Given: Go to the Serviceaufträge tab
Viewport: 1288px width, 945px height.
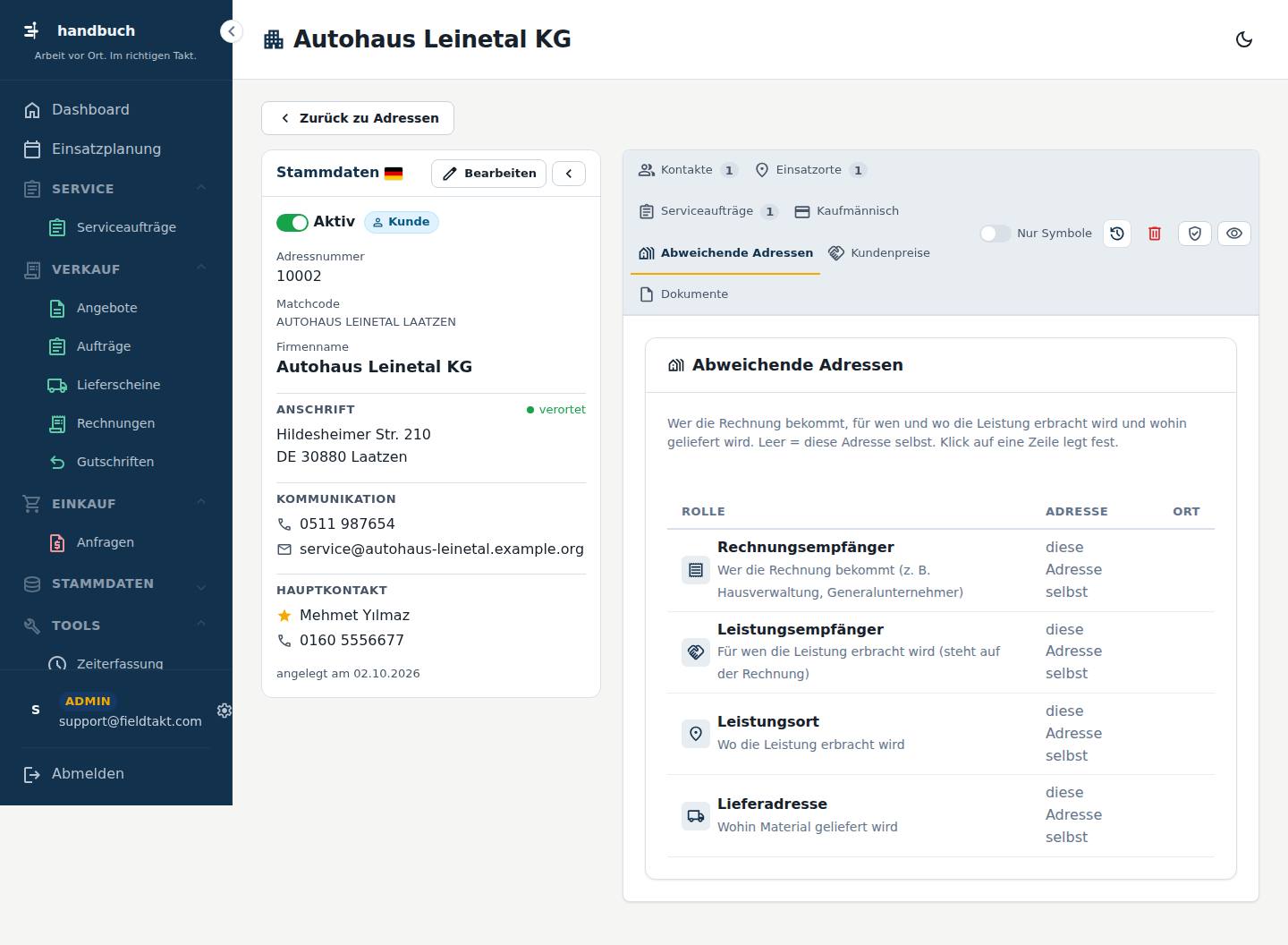Looking at the screenshot, I should point(708,211).
